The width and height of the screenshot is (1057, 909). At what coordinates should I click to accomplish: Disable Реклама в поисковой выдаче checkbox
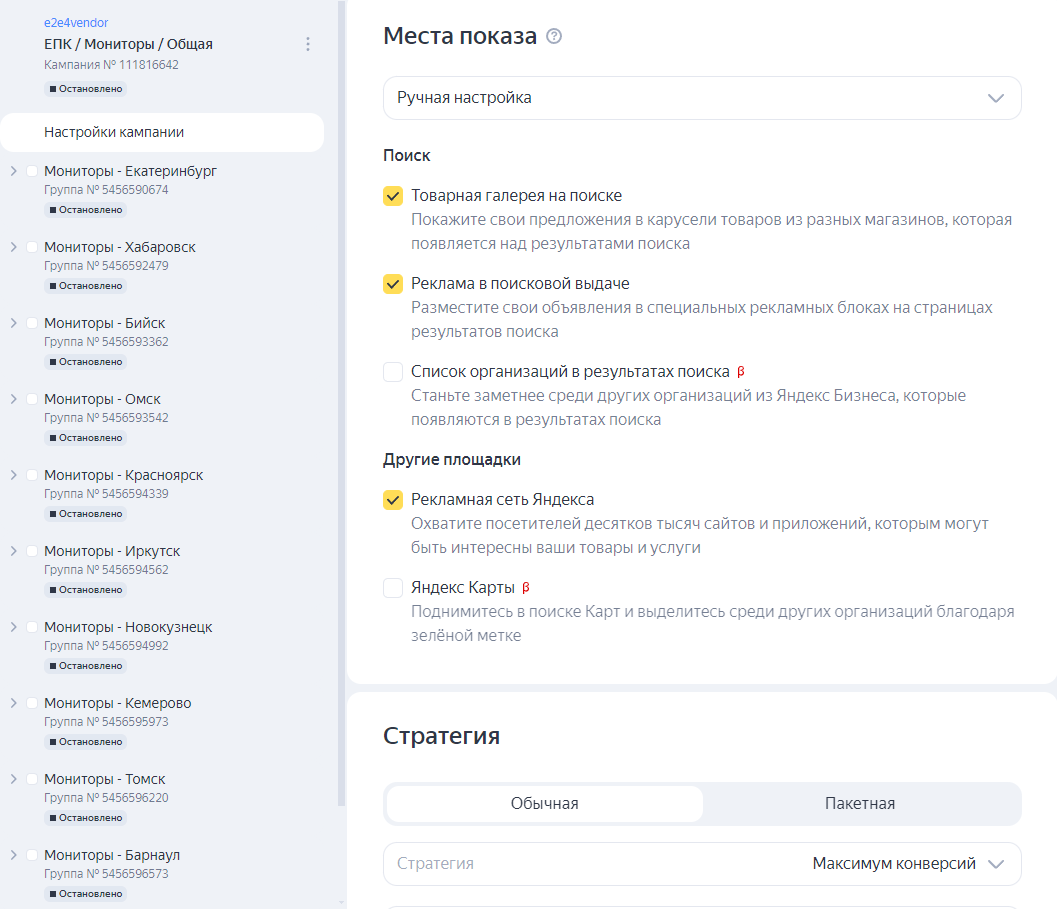(x=393, y=284)
